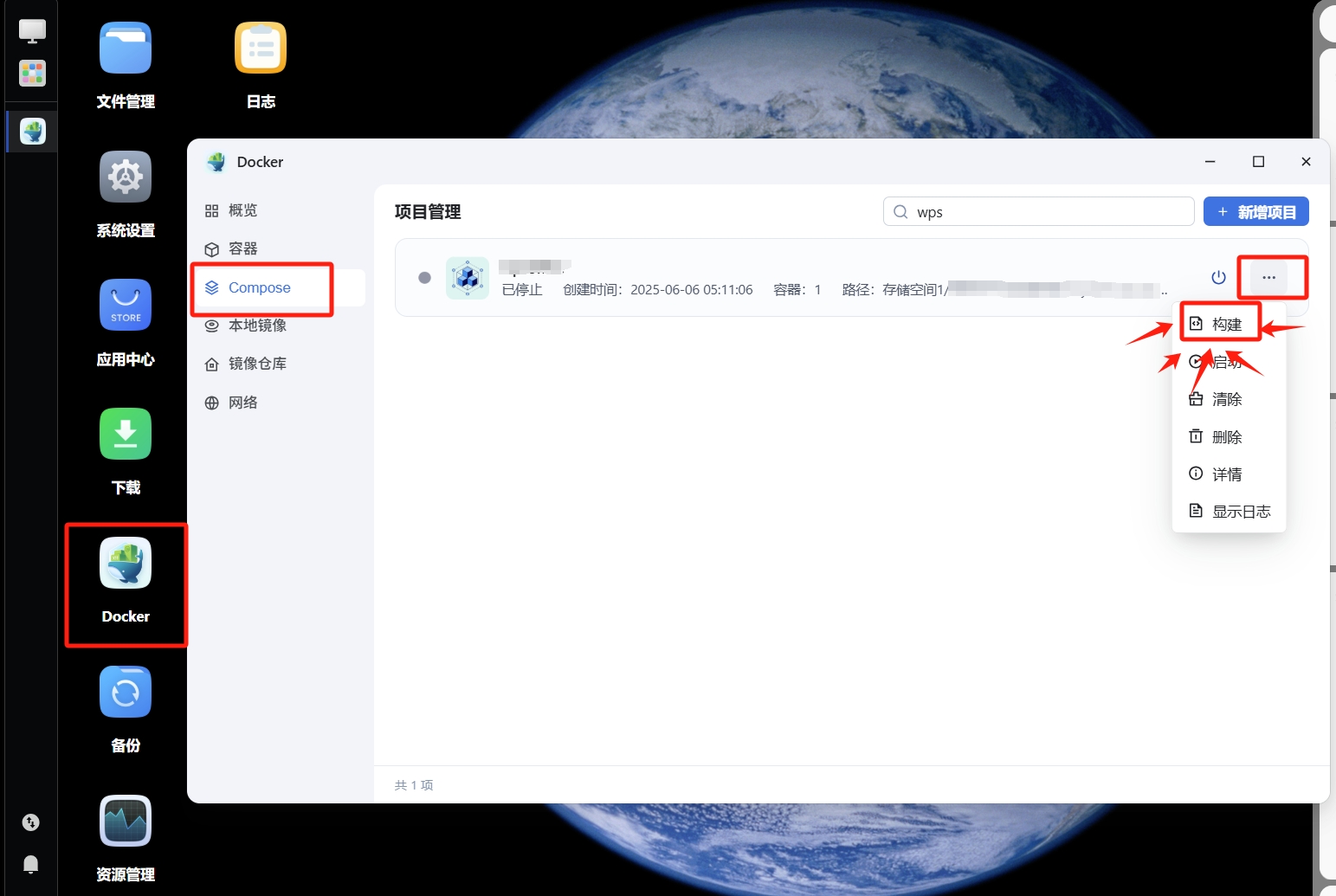The width and height of the screenshot is (1336, 896).
Task: Click the 已停止 stopped status text
Action: [522, 290]
